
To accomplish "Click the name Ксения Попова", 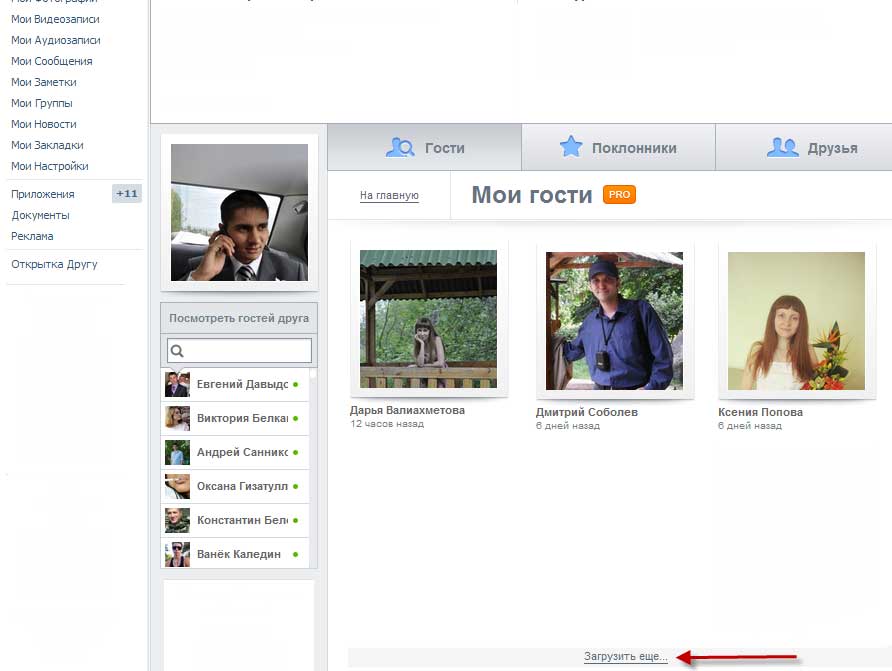I will pyautogui.click(x=761, y=412).
